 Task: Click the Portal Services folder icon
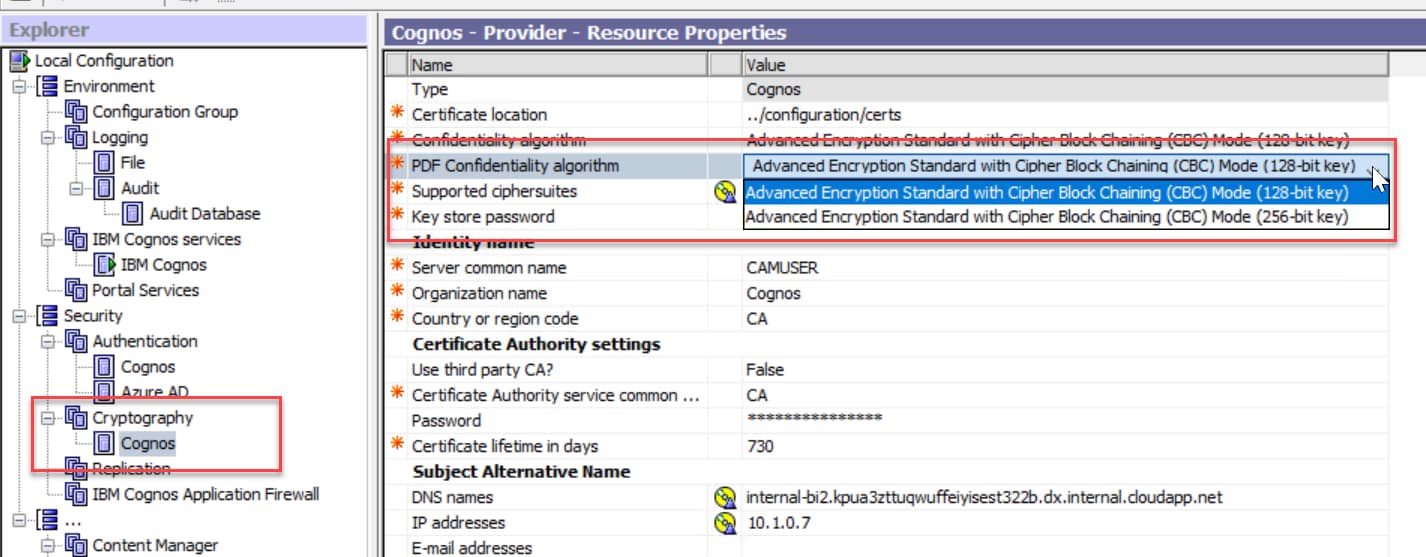pyautogui.click(x=76, y=290)
